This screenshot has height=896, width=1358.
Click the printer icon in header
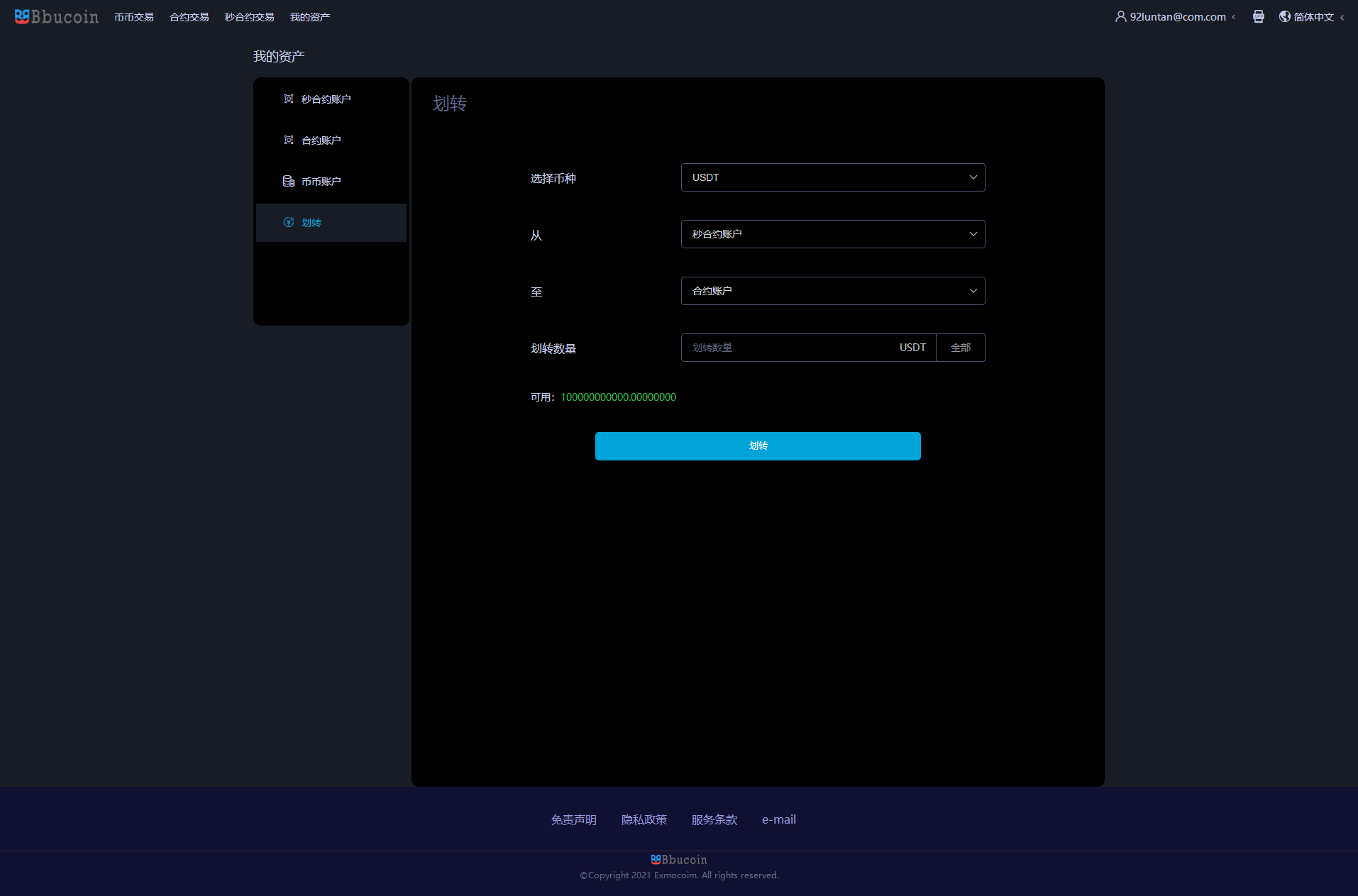click(1258, 16)
